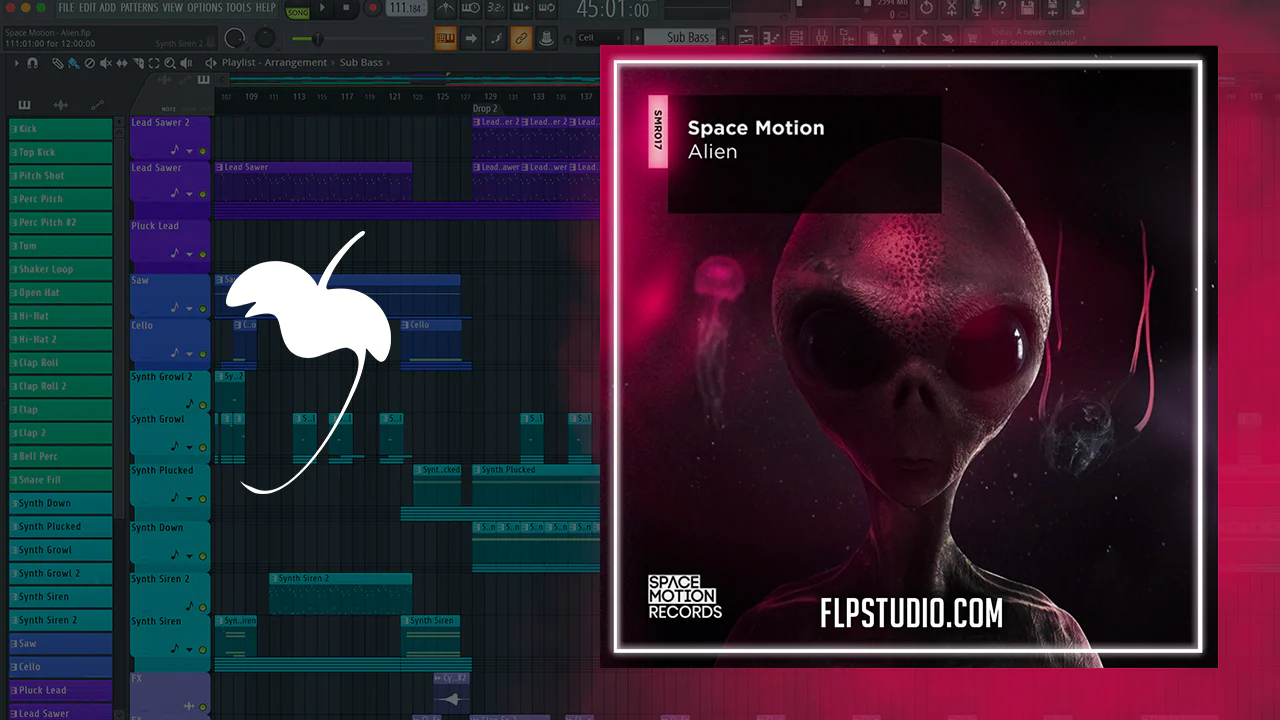Select the Top Kick pattern in picker
The width and height of the screenshot is (1280, 720).
[61, 152]
